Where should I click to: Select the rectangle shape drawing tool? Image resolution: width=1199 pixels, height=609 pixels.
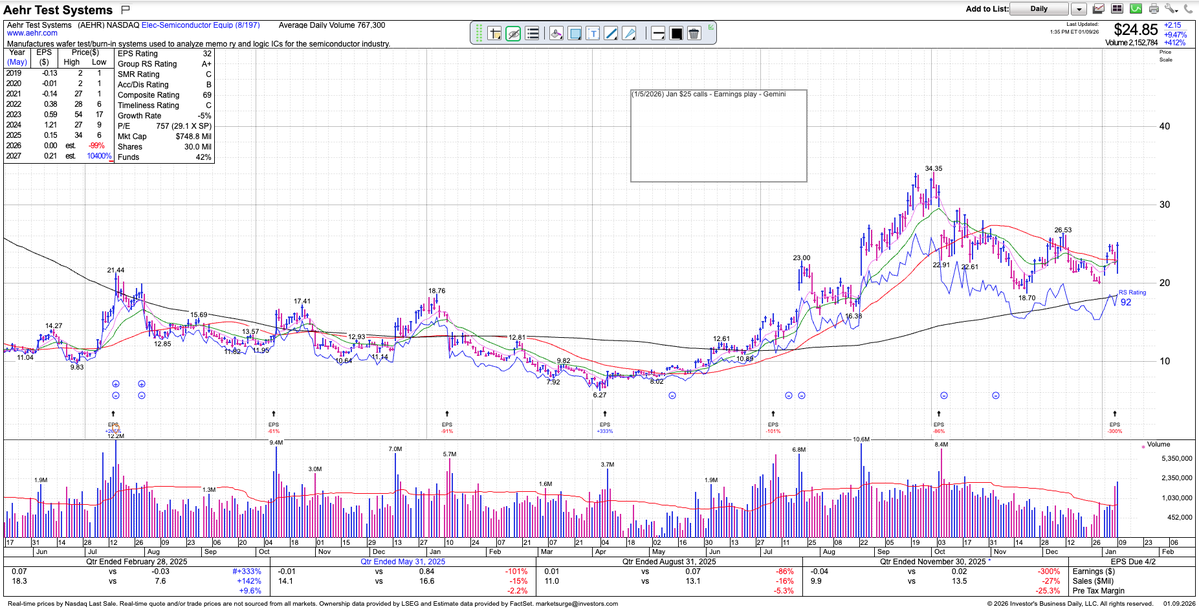(x=575, y=33)
